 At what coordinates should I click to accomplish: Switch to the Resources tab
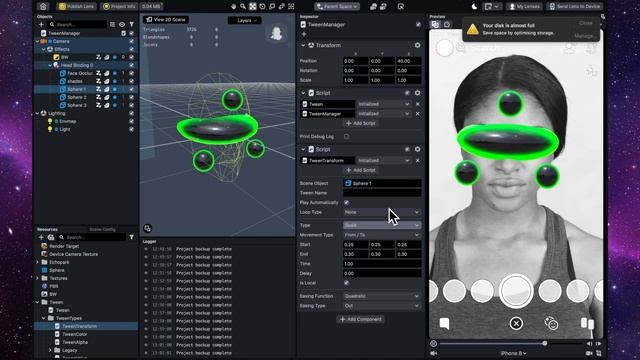pos(47,229)
